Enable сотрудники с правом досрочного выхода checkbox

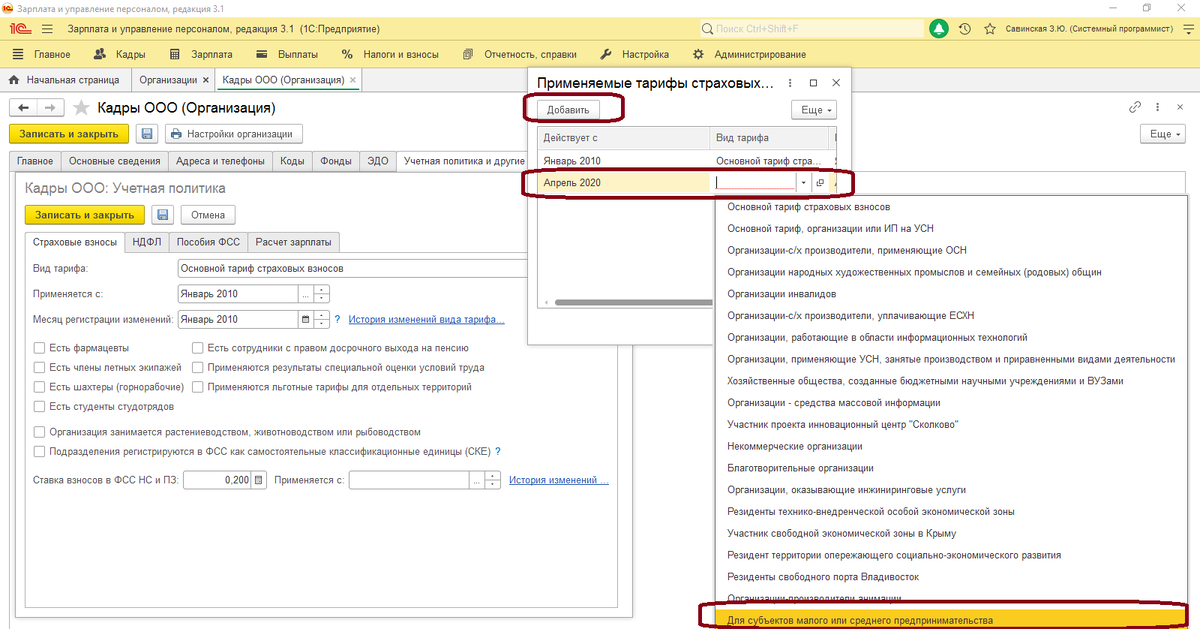point(197,348)
